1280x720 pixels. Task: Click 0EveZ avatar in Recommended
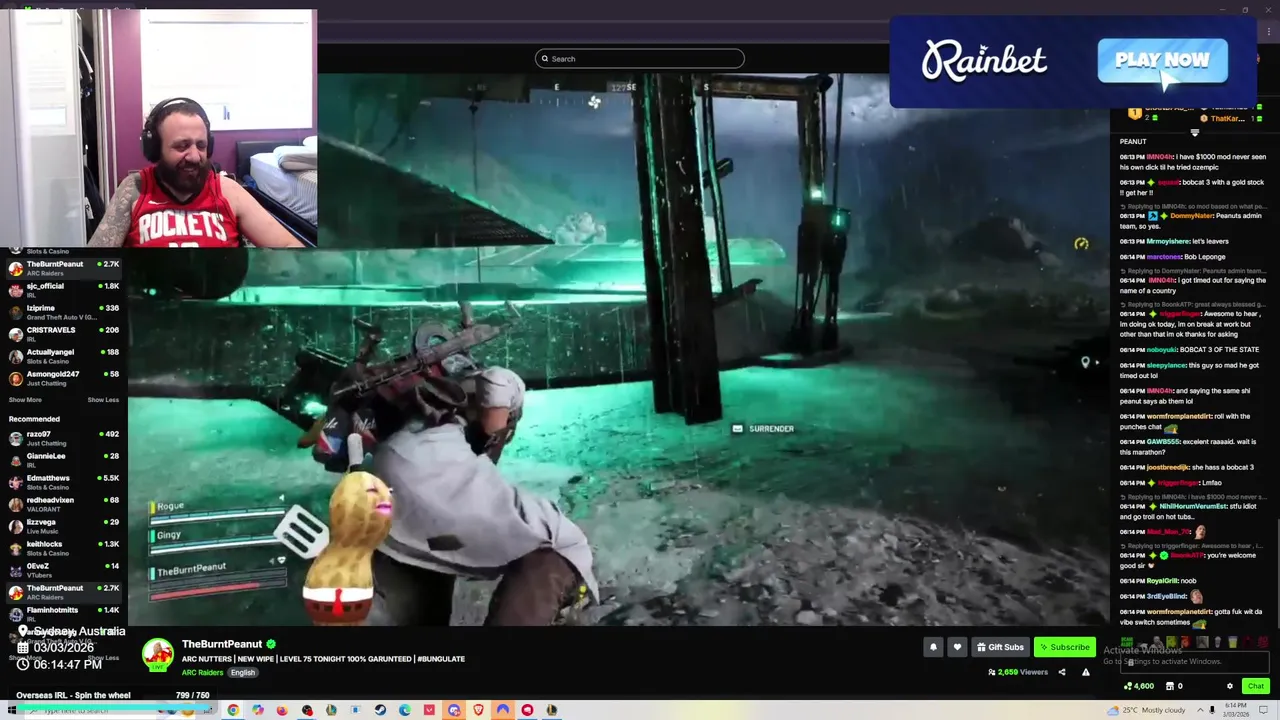click(16, 570)
